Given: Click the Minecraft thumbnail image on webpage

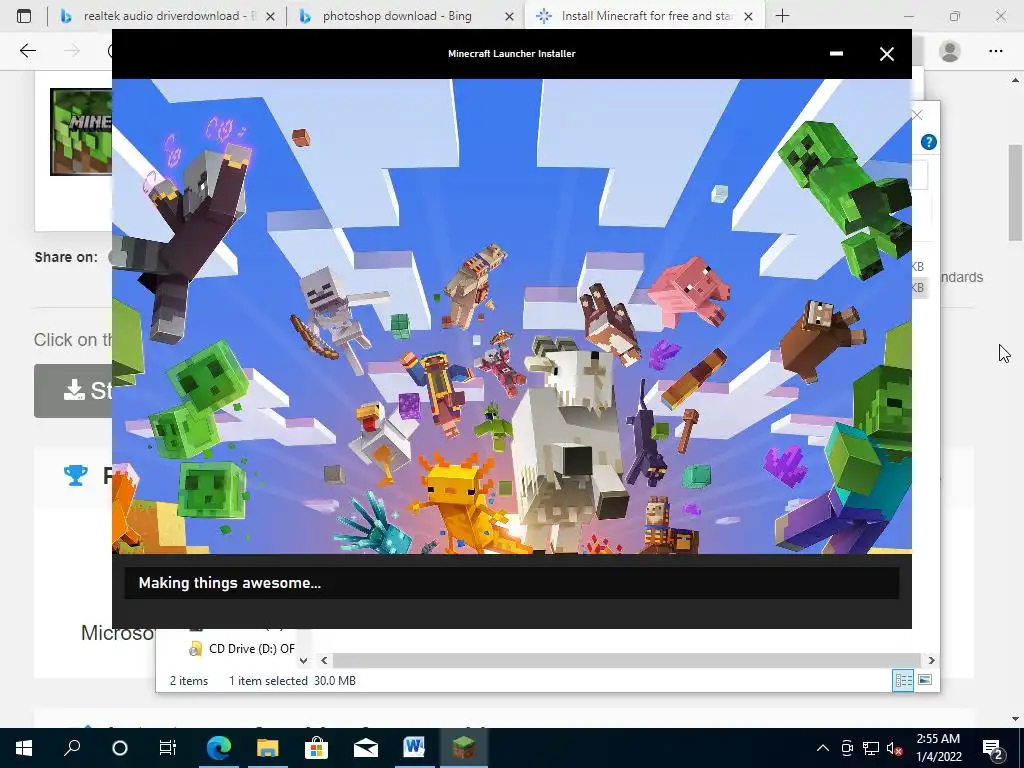Looking at the screenshot, I should tap(81, 132).
